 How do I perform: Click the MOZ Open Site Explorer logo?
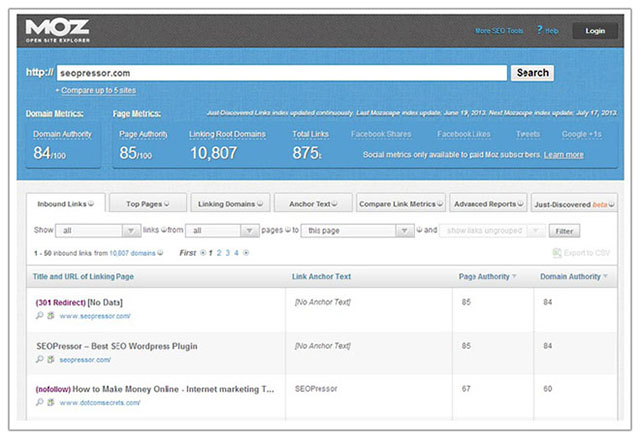click(x=57, y=31)
